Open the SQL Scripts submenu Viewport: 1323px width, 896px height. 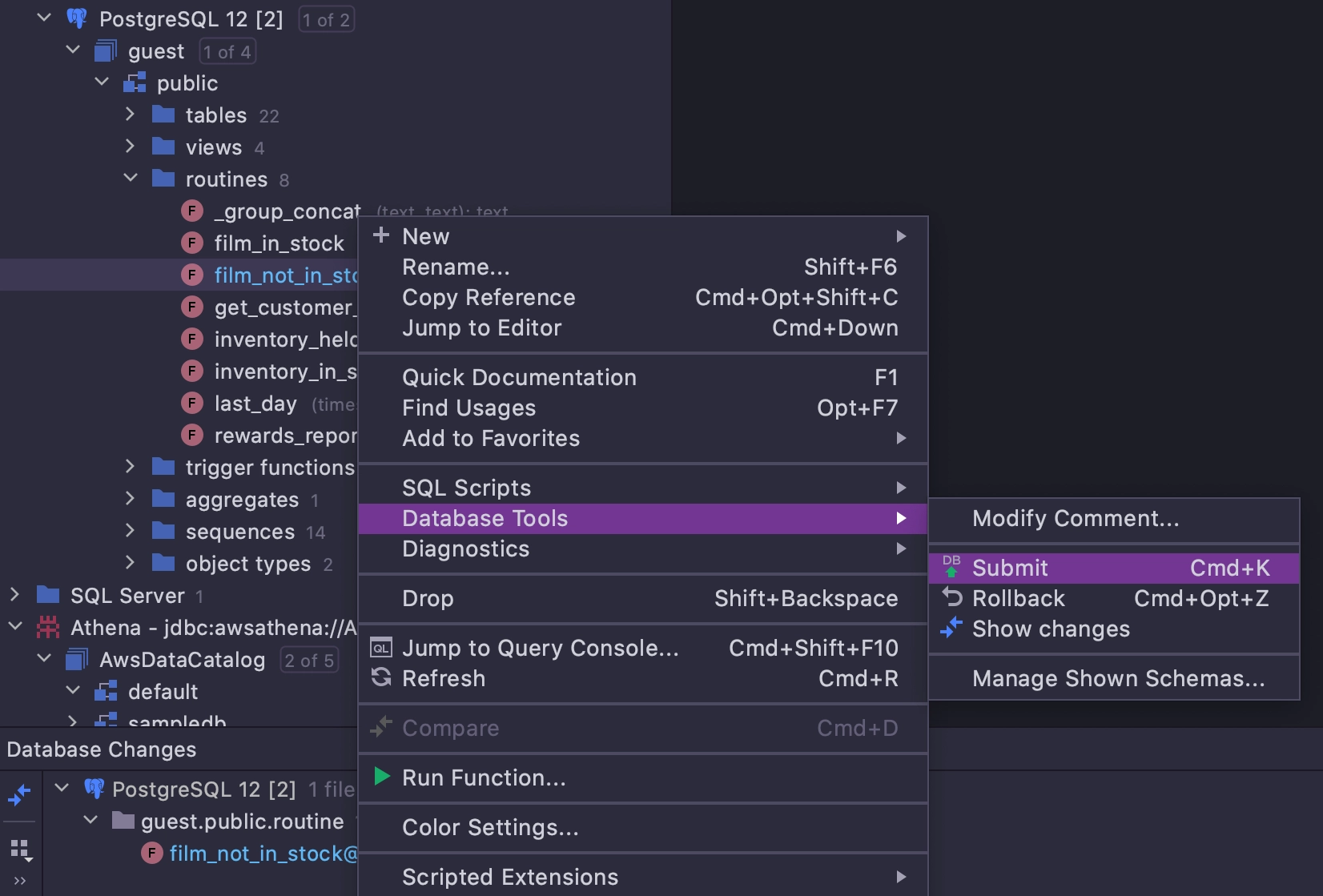coord(643,488)
